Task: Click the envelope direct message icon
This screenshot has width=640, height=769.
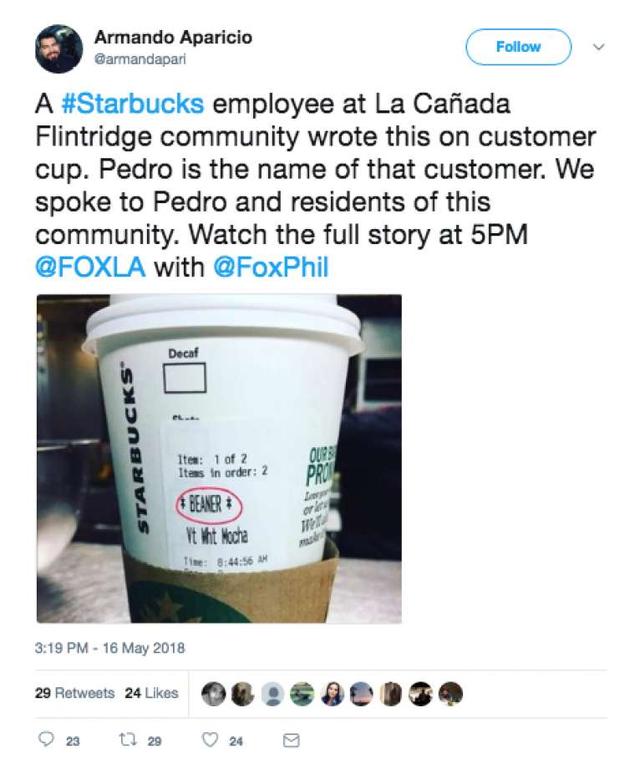Action: tap(291, 740)
